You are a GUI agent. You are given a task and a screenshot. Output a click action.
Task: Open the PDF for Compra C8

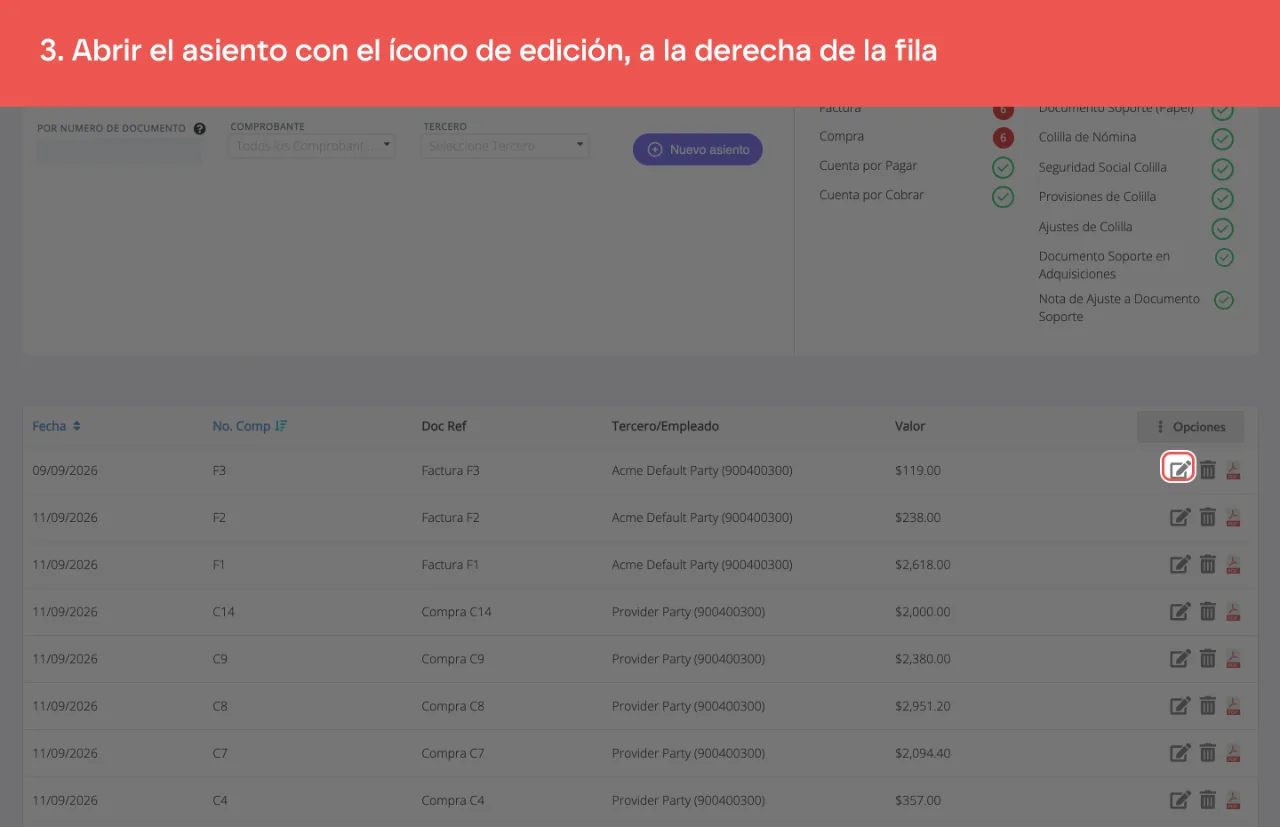click(x=1233, y=705)
